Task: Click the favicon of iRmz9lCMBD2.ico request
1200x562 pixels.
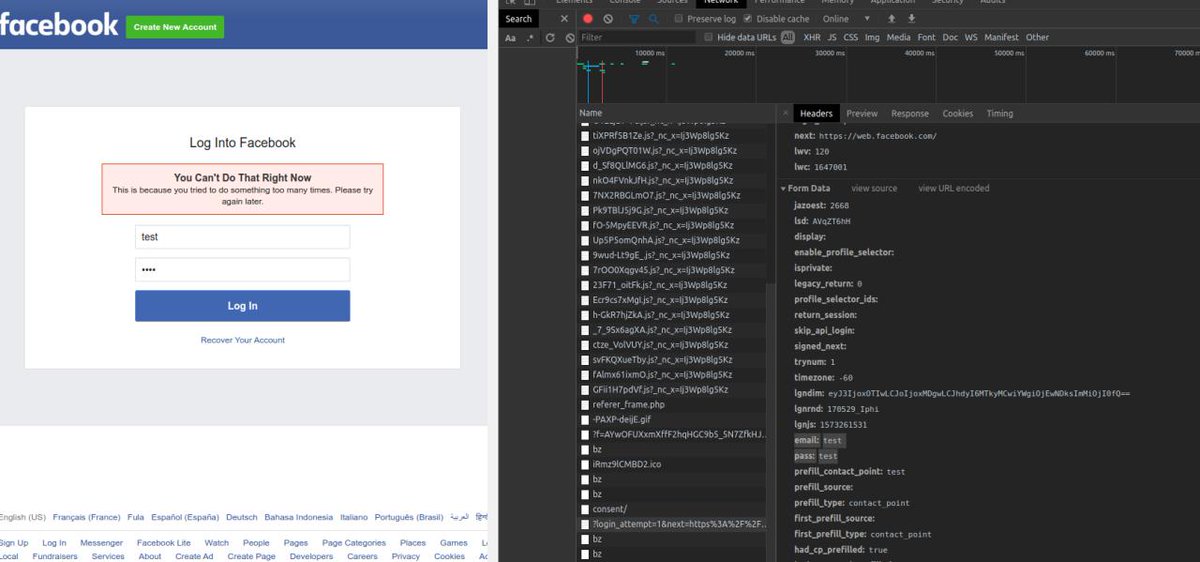Action: point(585,465)
